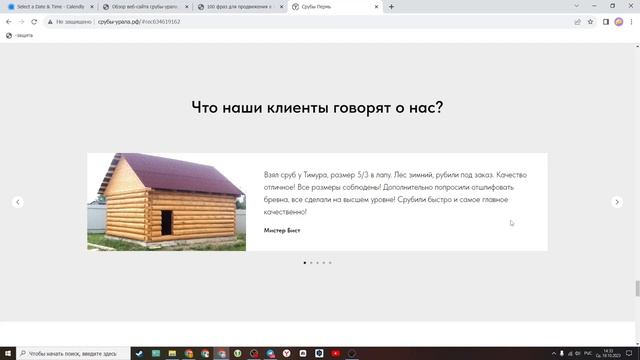640x360 pixels.
Task: Open the Chrome profile avatar
Action: click(x=619, y=22)
